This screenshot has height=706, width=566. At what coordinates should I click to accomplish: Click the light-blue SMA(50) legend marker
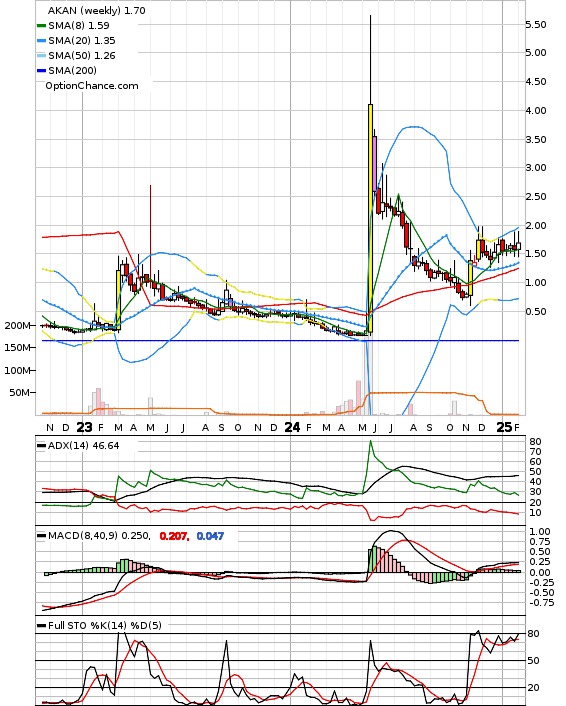click(41, 56)
